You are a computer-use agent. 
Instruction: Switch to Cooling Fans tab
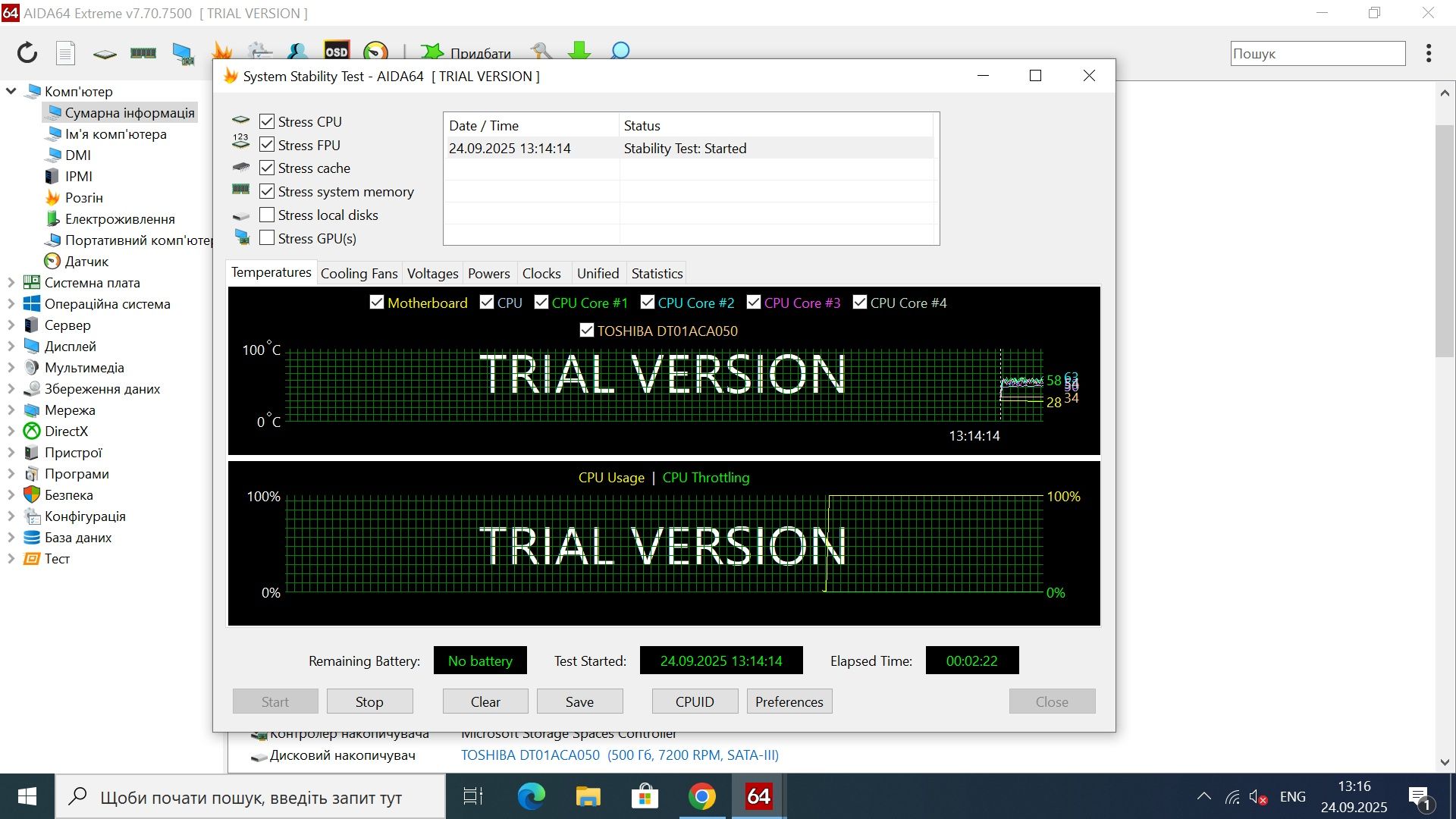[359, 273]
